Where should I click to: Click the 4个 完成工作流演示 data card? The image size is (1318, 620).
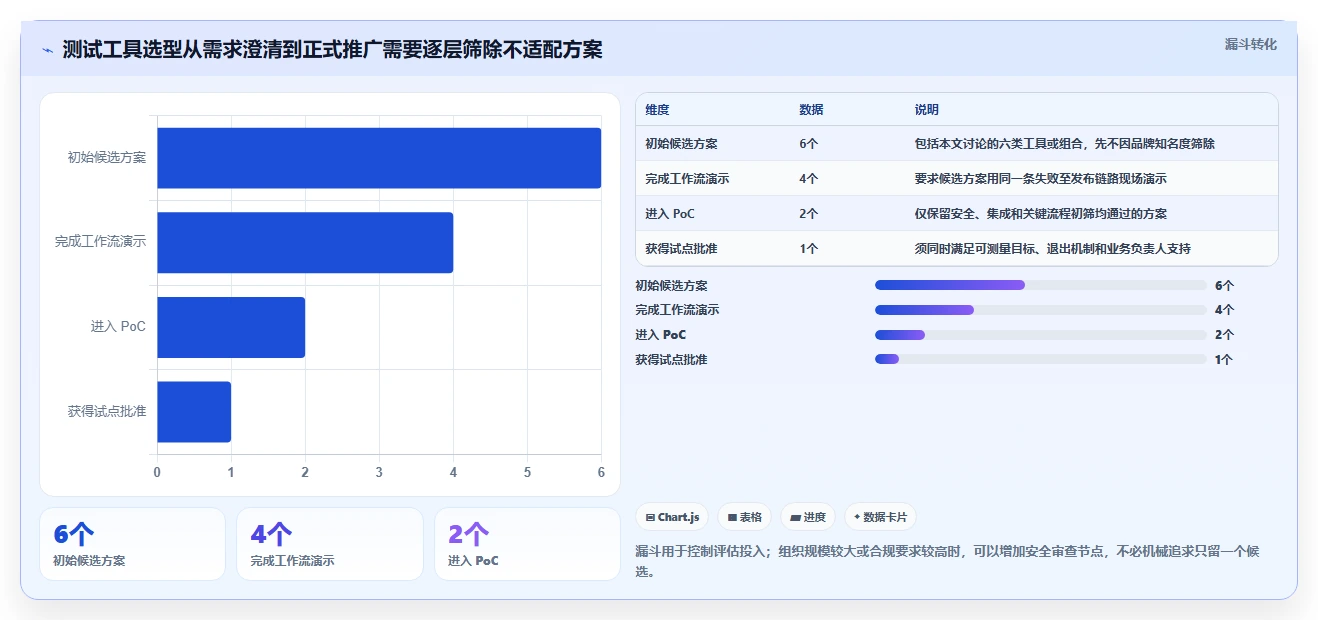click(x=330, y=544)
